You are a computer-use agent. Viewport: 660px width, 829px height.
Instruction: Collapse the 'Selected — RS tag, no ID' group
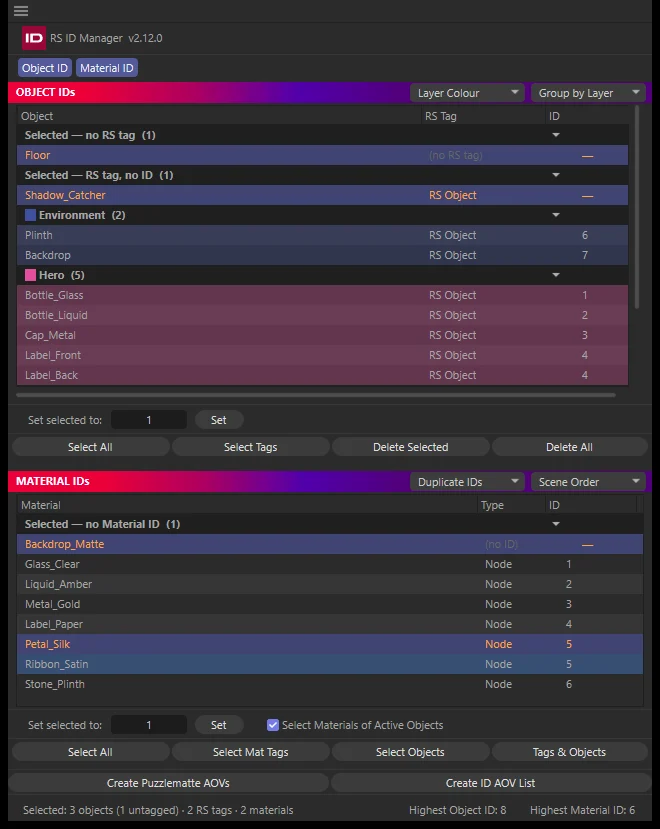[556, 175]
